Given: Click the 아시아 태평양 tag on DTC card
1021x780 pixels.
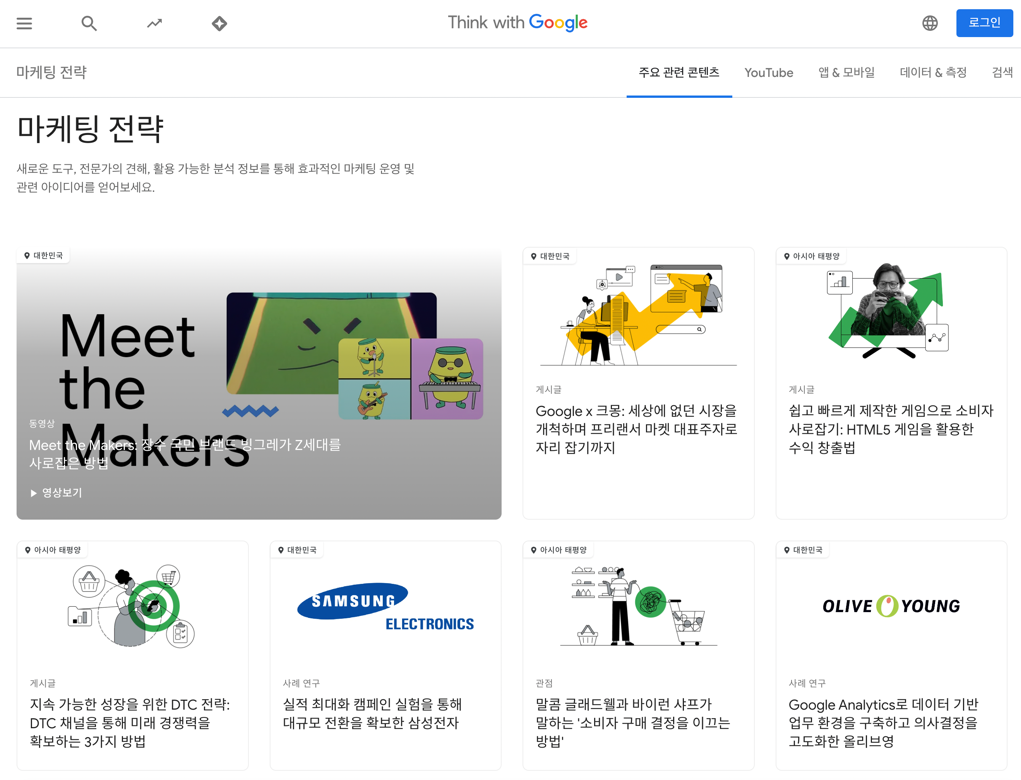Looking at the screenshot, I should click(x=53, y=550).
